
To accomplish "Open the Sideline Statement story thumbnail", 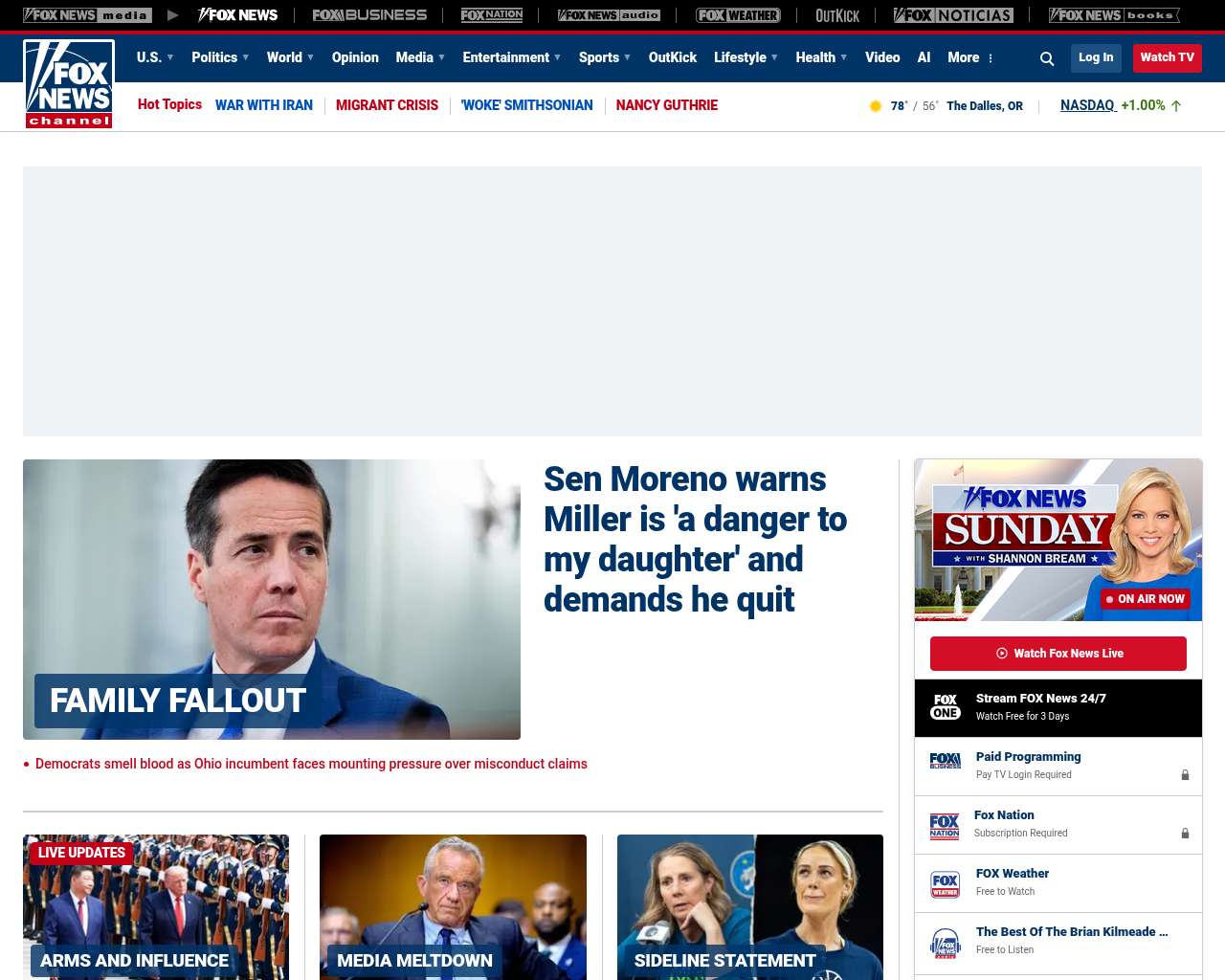I will pyautogui.click(x=750, y=907).
